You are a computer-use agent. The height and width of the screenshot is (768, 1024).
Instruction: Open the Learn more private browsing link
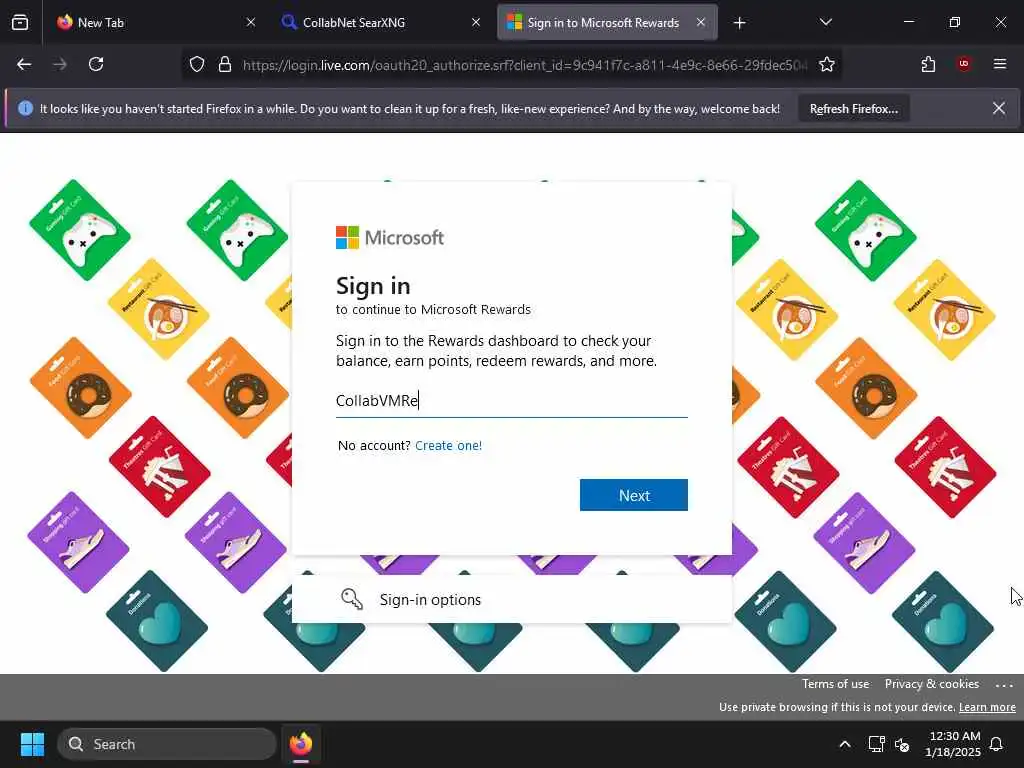987,707
